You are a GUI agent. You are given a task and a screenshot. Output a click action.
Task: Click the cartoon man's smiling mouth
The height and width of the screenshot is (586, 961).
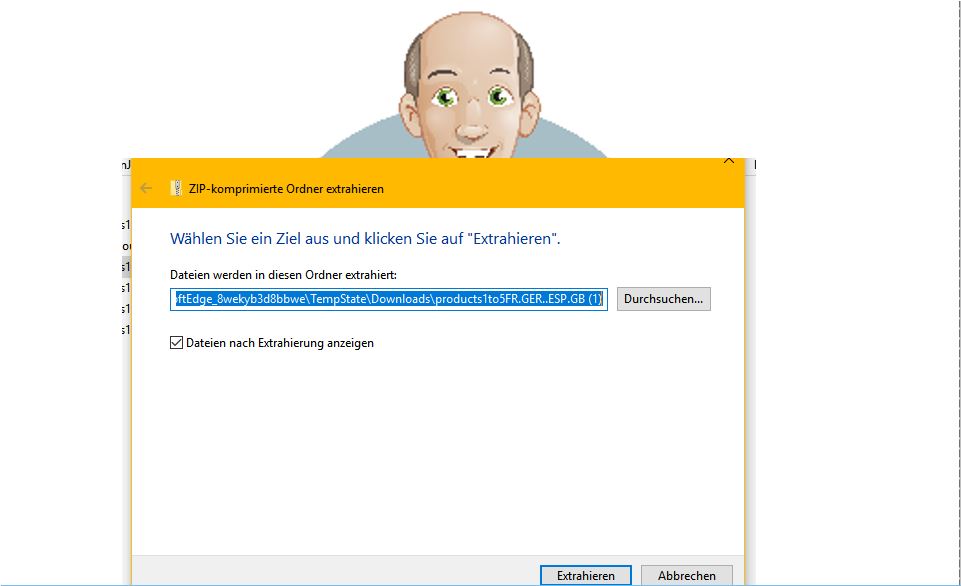coord(470,148)
